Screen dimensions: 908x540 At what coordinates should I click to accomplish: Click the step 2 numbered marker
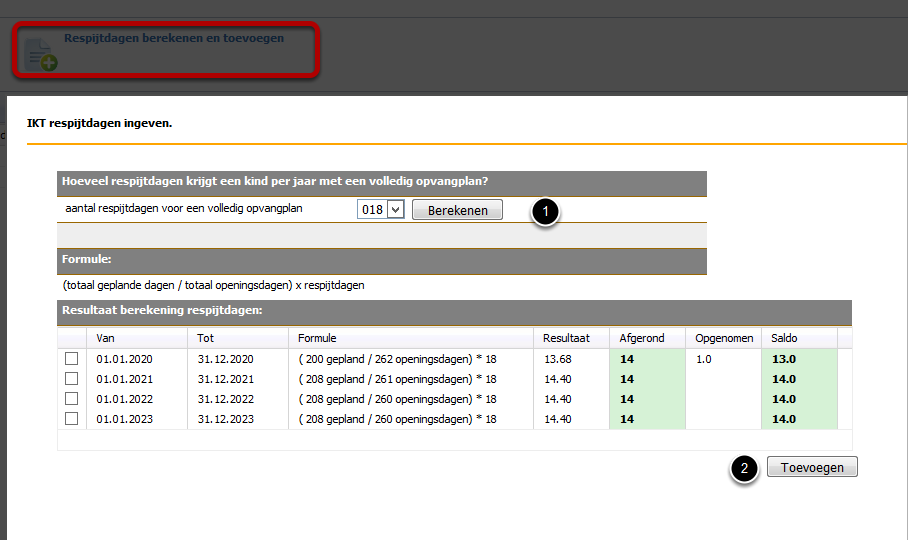[743, 469]
